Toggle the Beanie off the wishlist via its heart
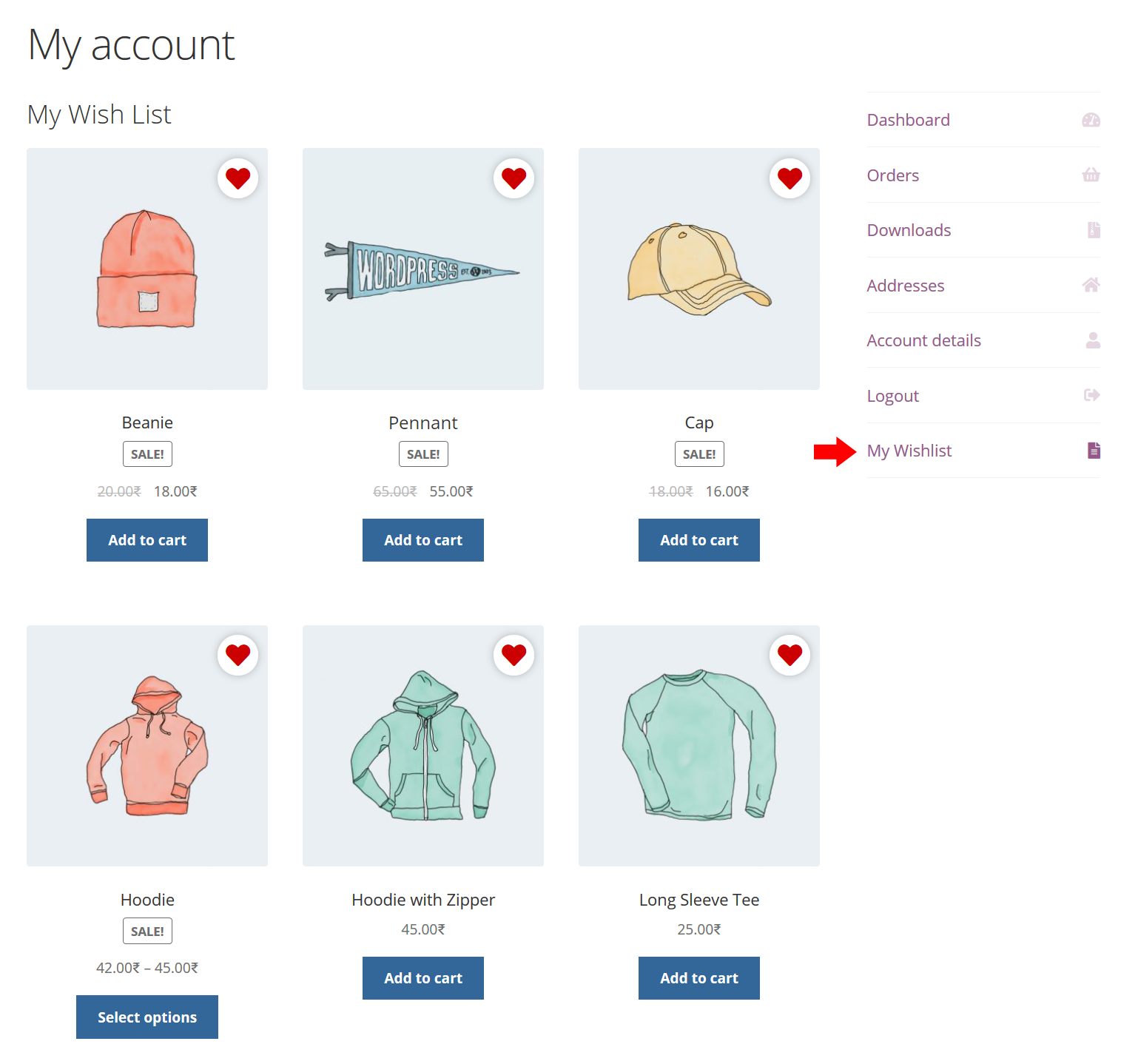 (x=238, y=178)
